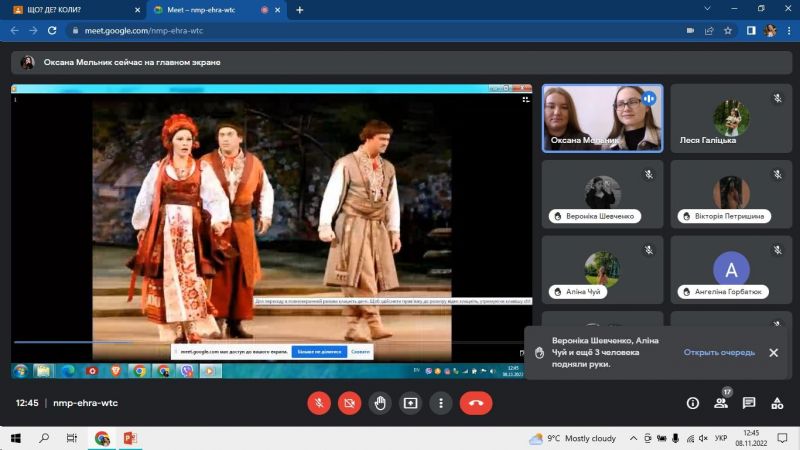The height and width of the screenshot is (450, 800).
Task: Click Вероніка Шевченко participant tile
Action: pyautogui.click(x=603, y=194)
